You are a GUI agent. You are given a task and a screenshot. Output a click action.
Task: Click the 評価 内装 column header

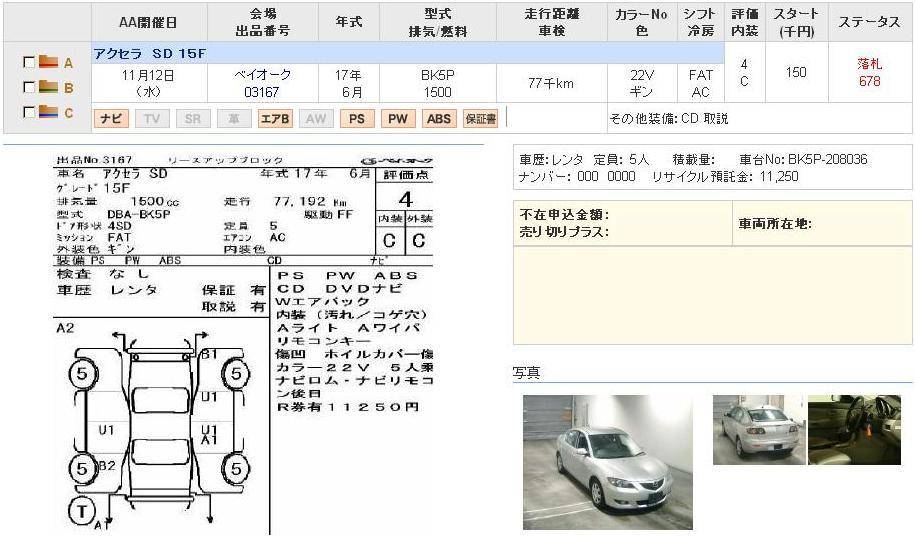click(745, 22)
